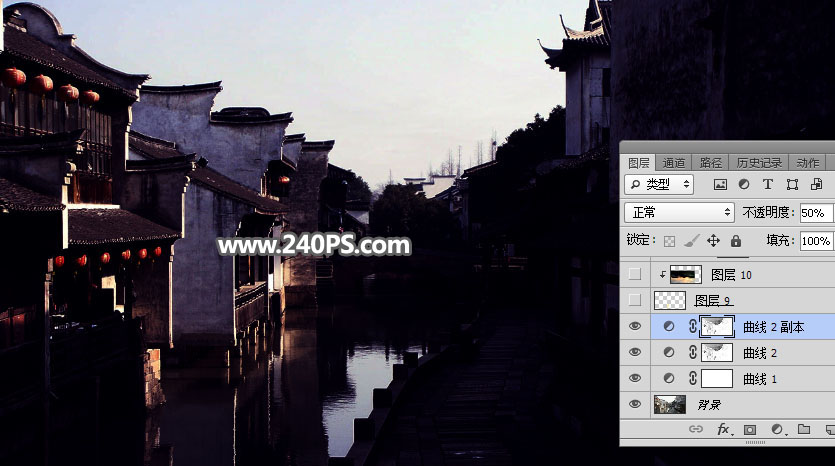Click the 填充 fill field showing 100%
The image size is (835, 466).
816,241
